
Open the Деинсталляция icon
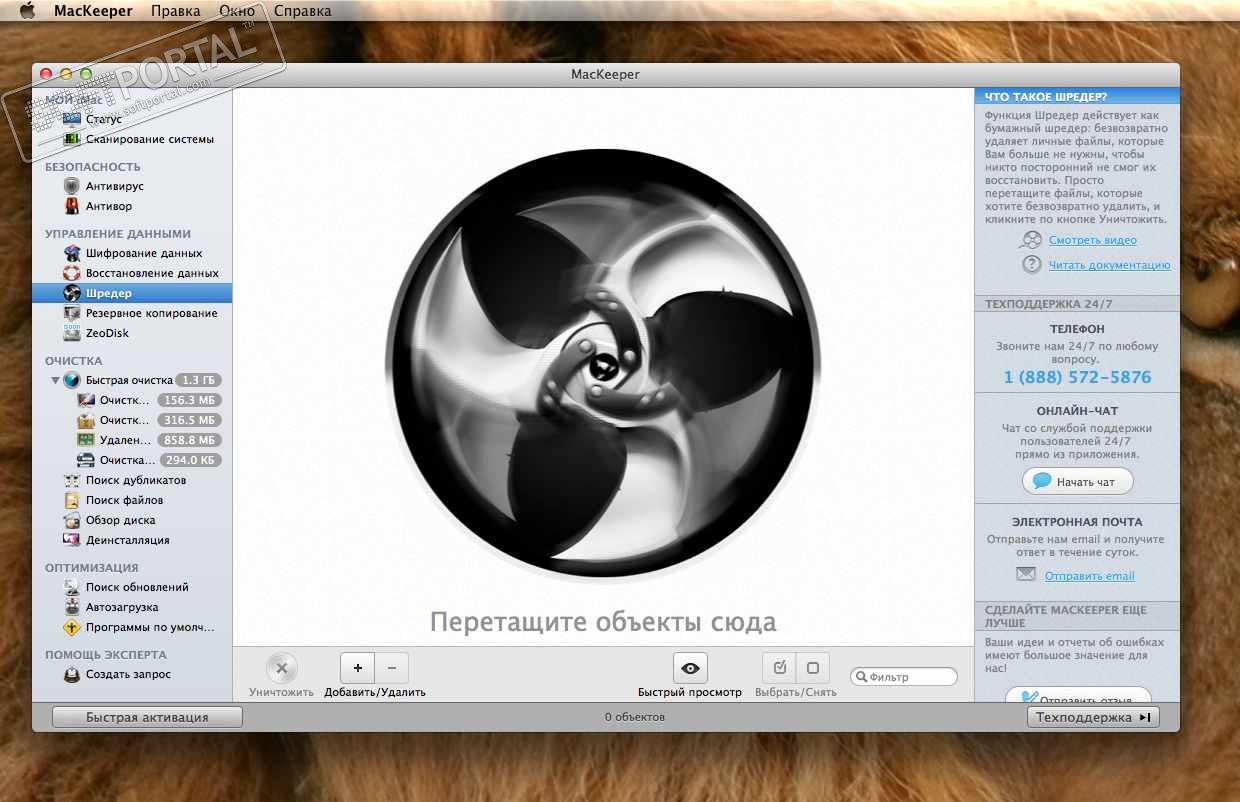tap(72, 540)
